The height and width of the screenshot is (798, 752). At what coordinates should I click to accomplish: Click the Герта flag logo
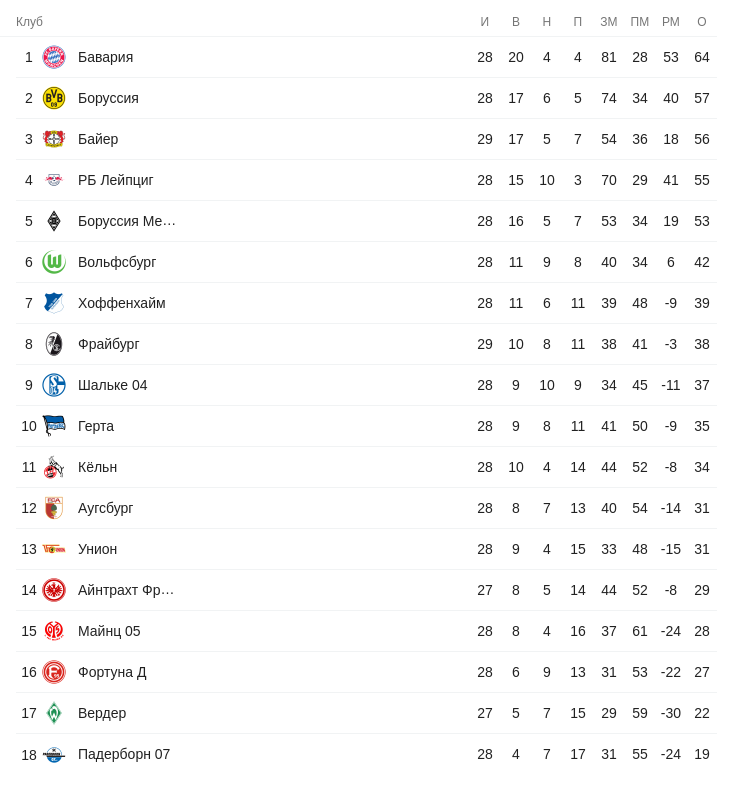(x=54, y=426)
